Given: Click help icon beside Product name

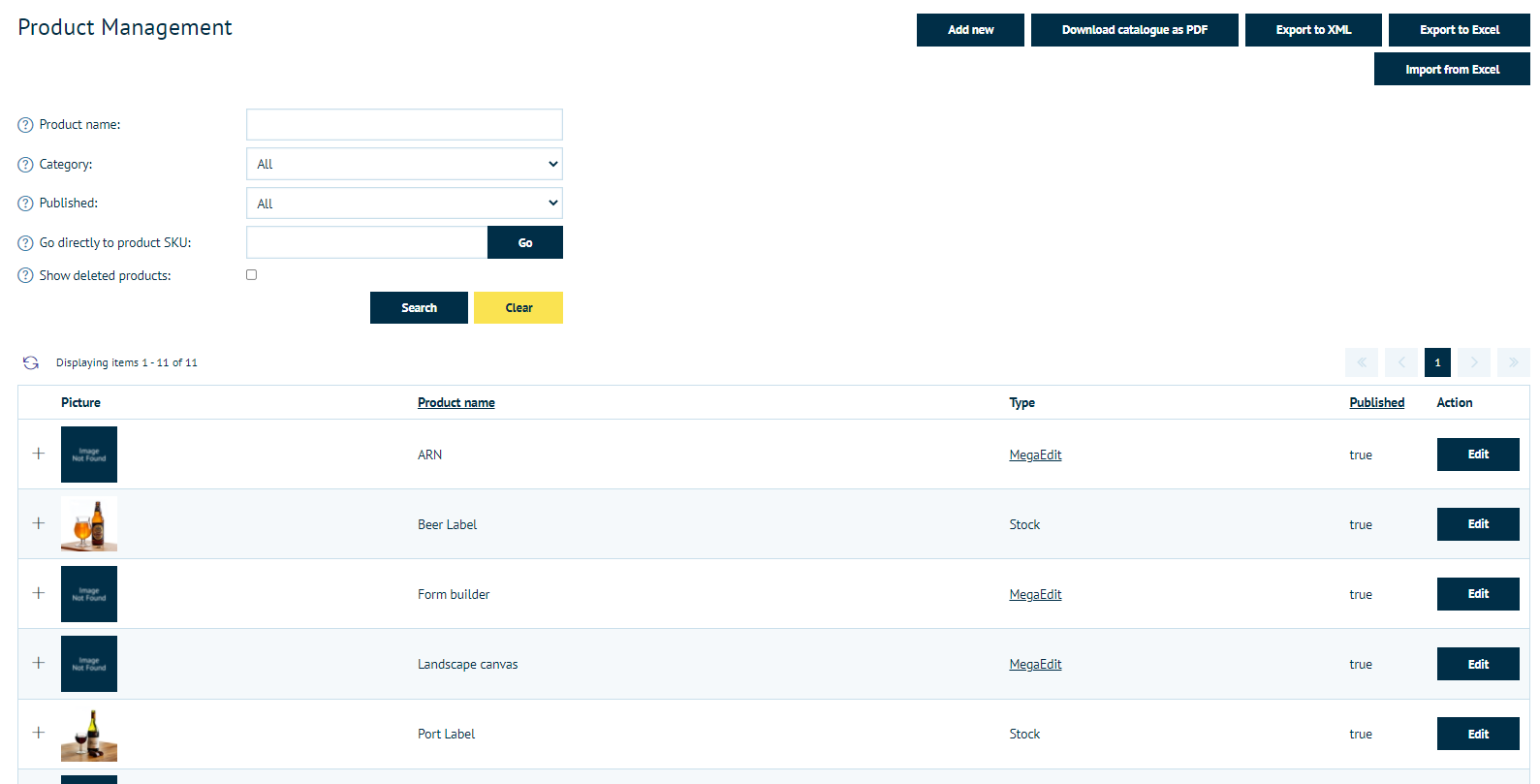Looking at the screenshot, I should (25, 125).
